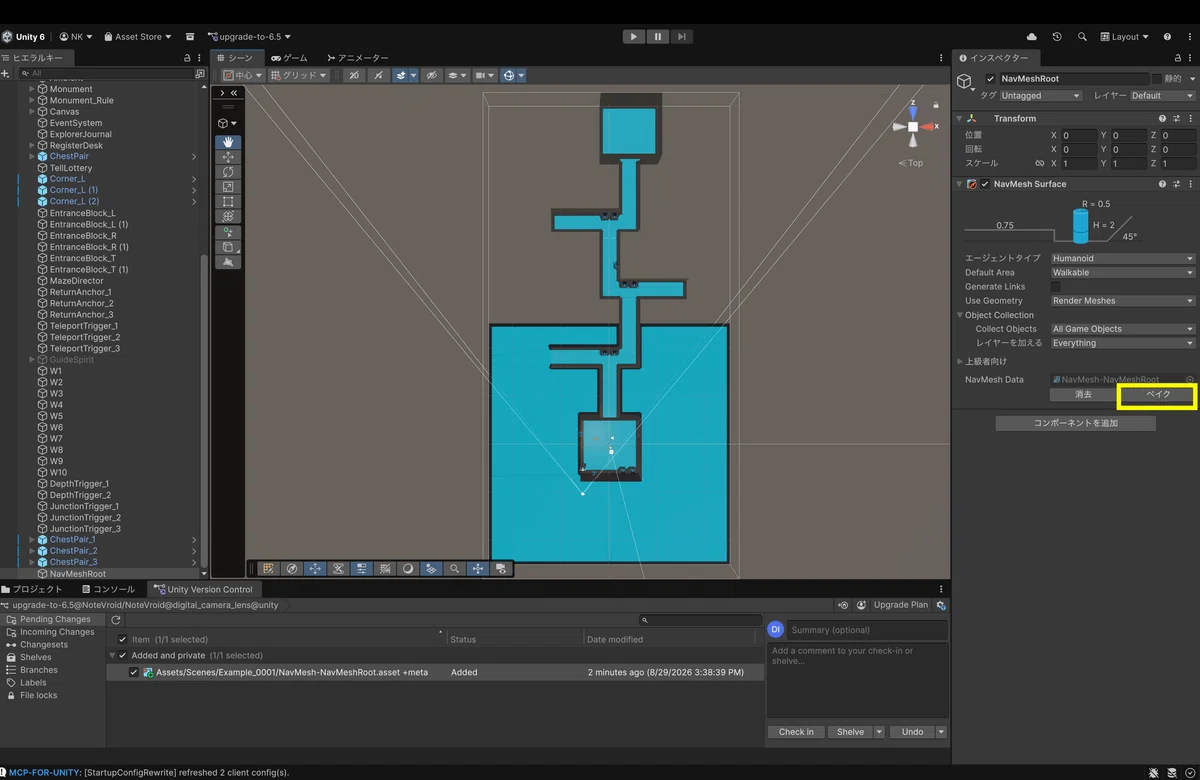Select the Scale tool in scene toolbar

pyautogui.click(x=228, y=187)
